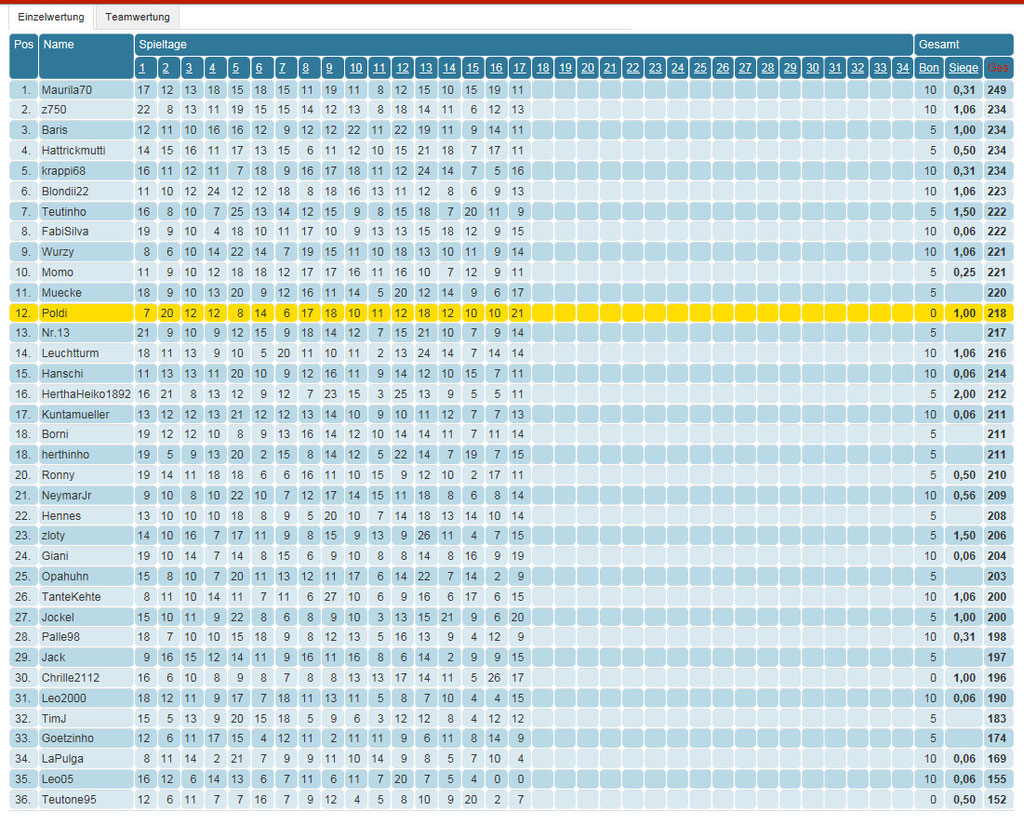Select the Einzelwertung tab
1024x824 pixels.
pos(51,17)
